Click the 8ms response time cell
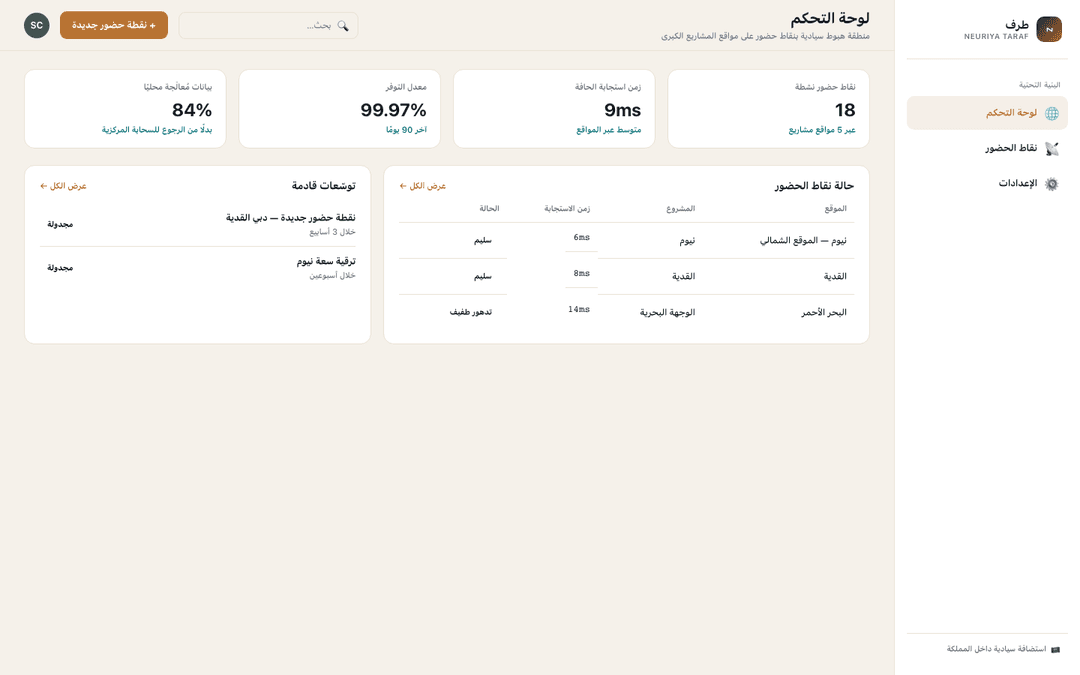The image size is (1080, 675). click(581, 273)
